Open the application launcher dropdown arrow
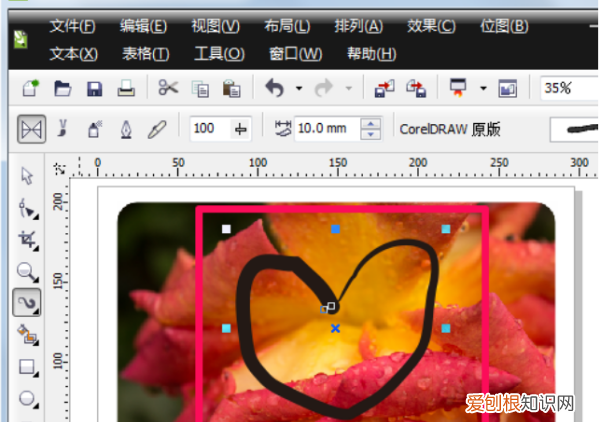This screenshot has width=600, height=422. click(x=483, y=89)
